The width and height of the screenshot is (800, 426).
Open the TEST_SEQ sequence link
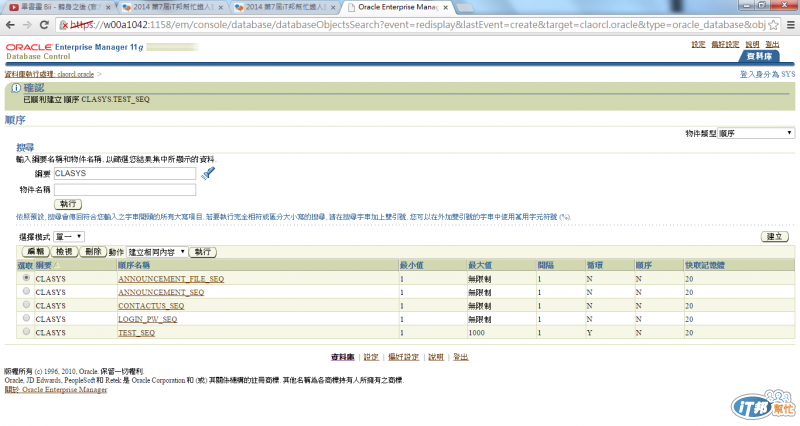click(x=137, y=333)
